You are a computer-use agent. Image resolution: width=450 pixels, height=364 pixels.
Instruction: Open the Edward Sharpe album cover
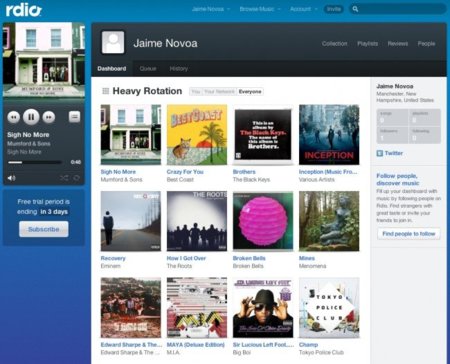pyautogui.click(x=131, y=308)
